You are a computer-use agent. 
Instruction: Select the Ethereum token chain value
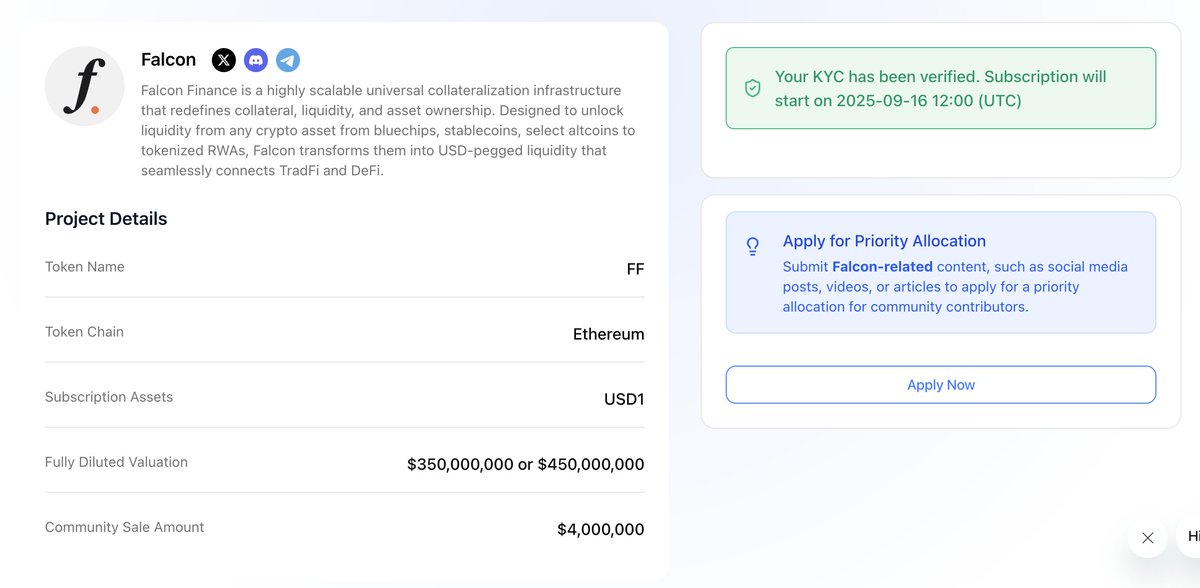pyautogui.click(x=609, y=334)
